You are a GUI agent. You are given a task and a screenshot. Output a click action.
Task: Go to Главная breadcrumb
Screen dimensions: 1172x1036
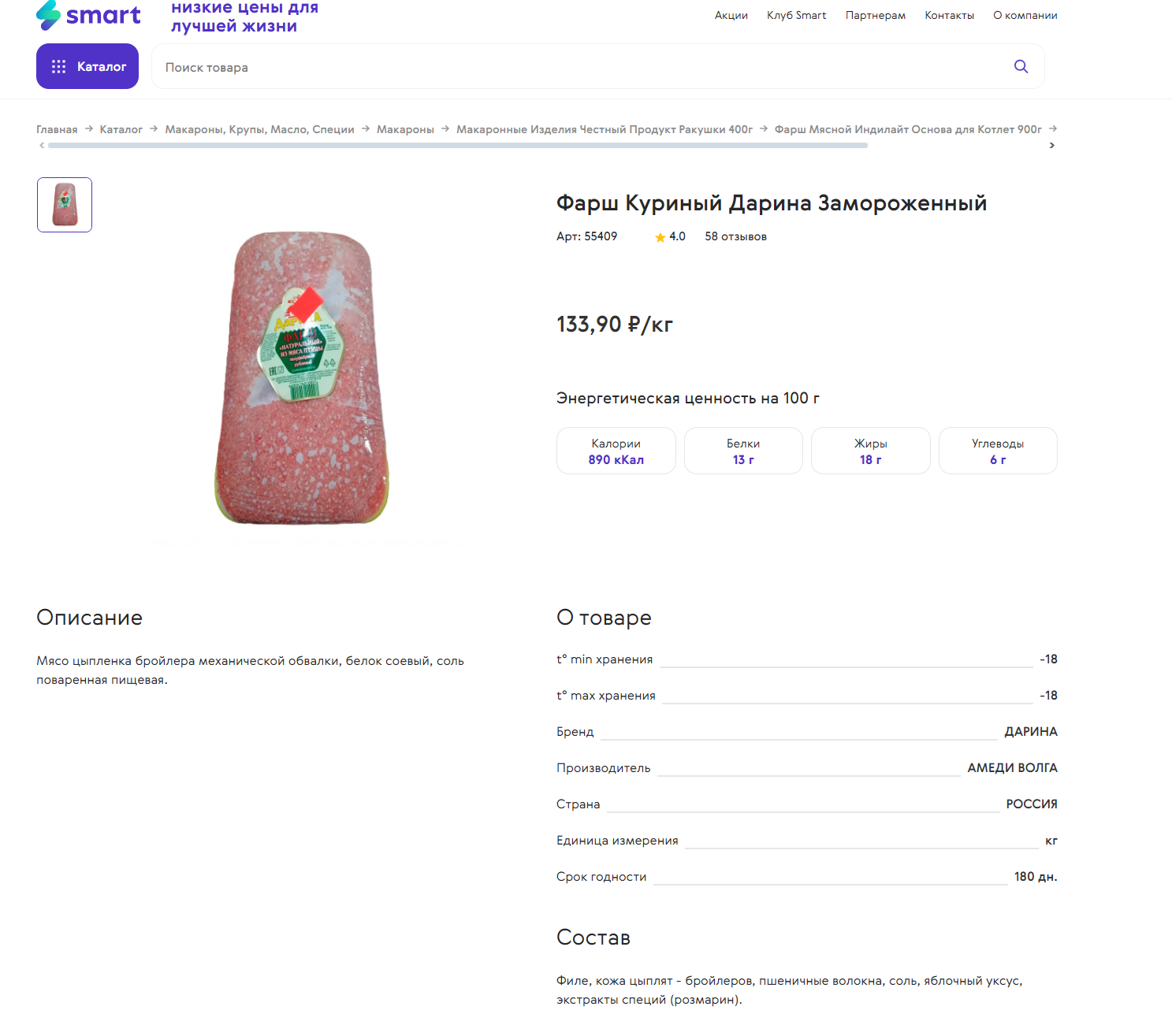pyautogui.click(x=57, y=129)
